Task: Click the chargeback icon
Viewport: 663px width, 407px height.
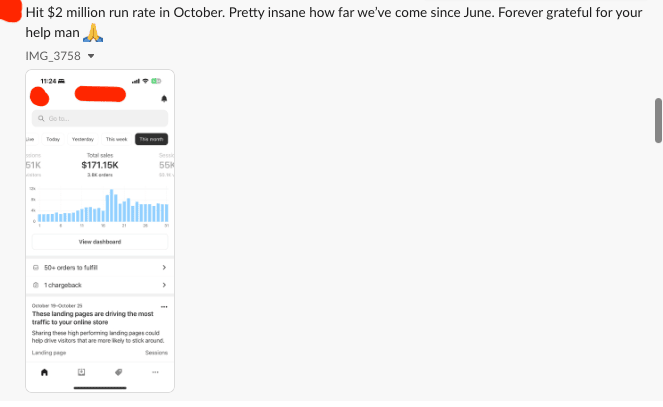Action: click(x=36, y=285)
